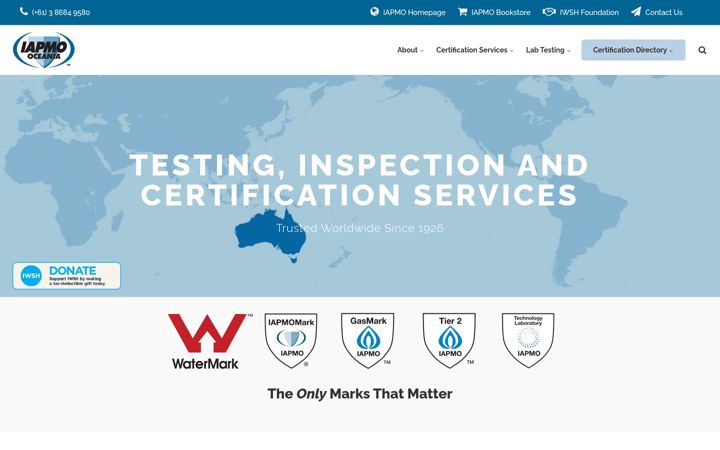Click the hero heading Testing, Inspection and Certification Services
The height and width of the screenshot is (450, 720).
[359, 180]
